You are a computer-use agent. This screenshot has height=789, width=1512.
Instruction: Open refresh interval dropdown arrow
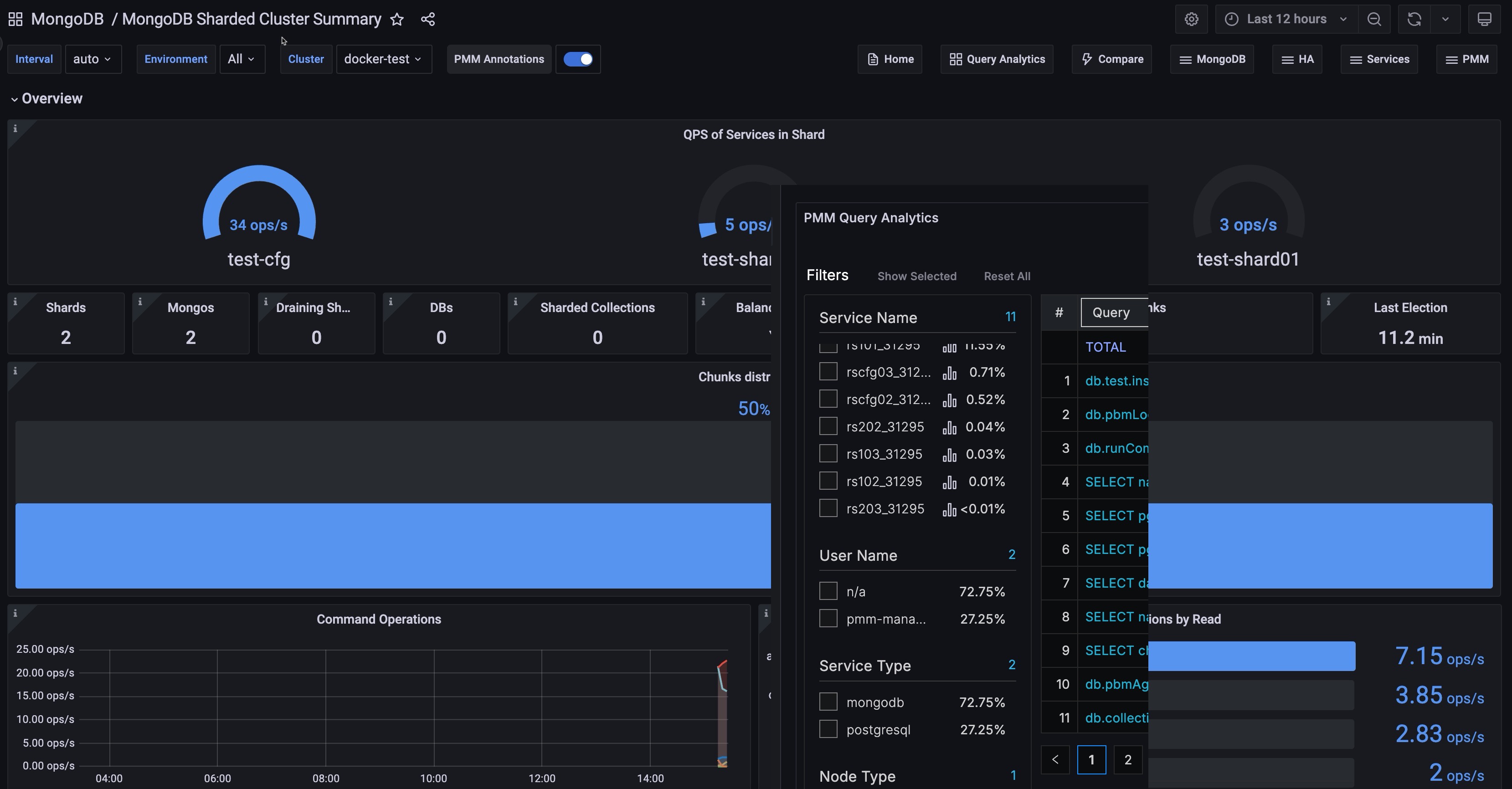pyautogui.click(x=1445, y=19)
